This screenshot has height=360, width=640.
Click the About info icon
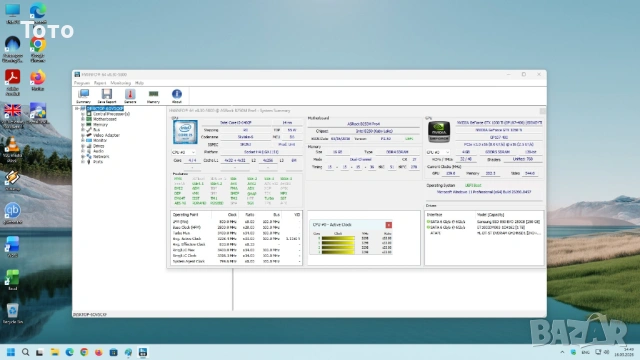177,96
